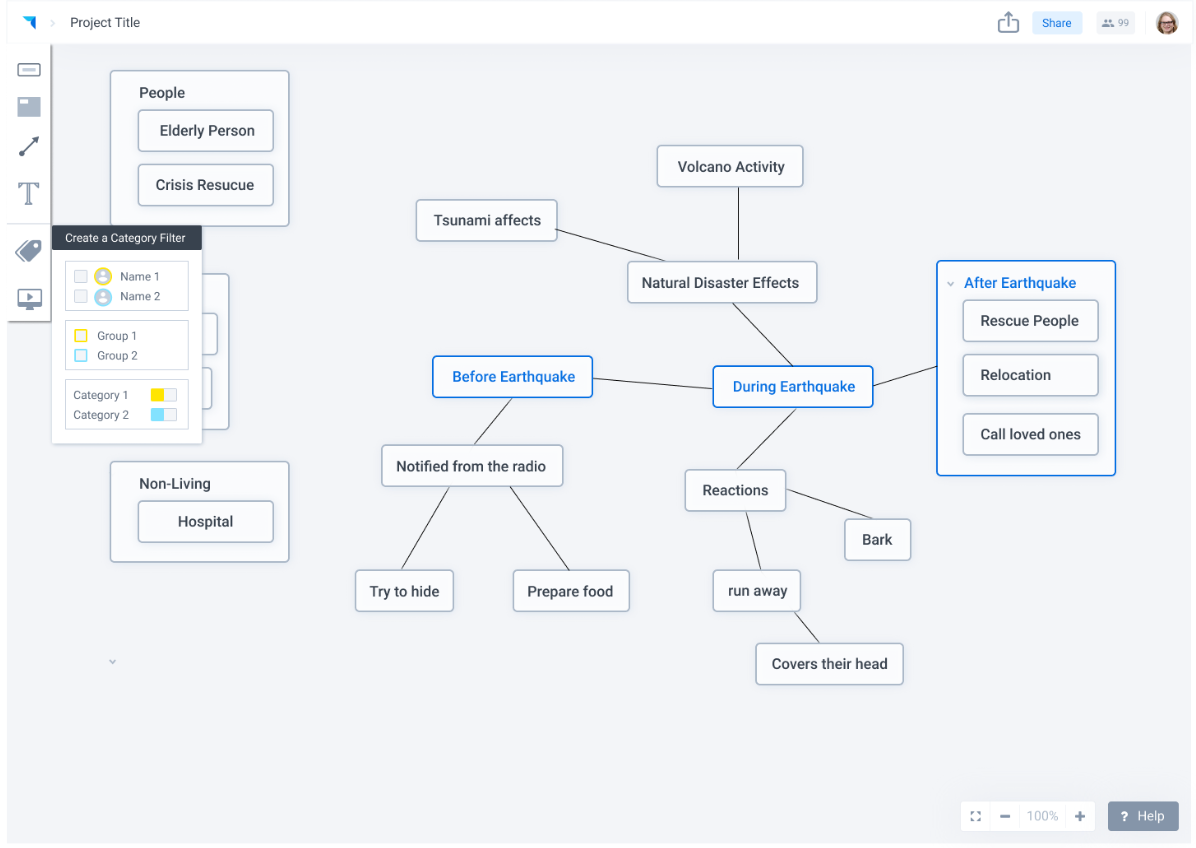Zoom out with minus button
Viewport: 1196px width, 848px height.
pos(1005,816)
